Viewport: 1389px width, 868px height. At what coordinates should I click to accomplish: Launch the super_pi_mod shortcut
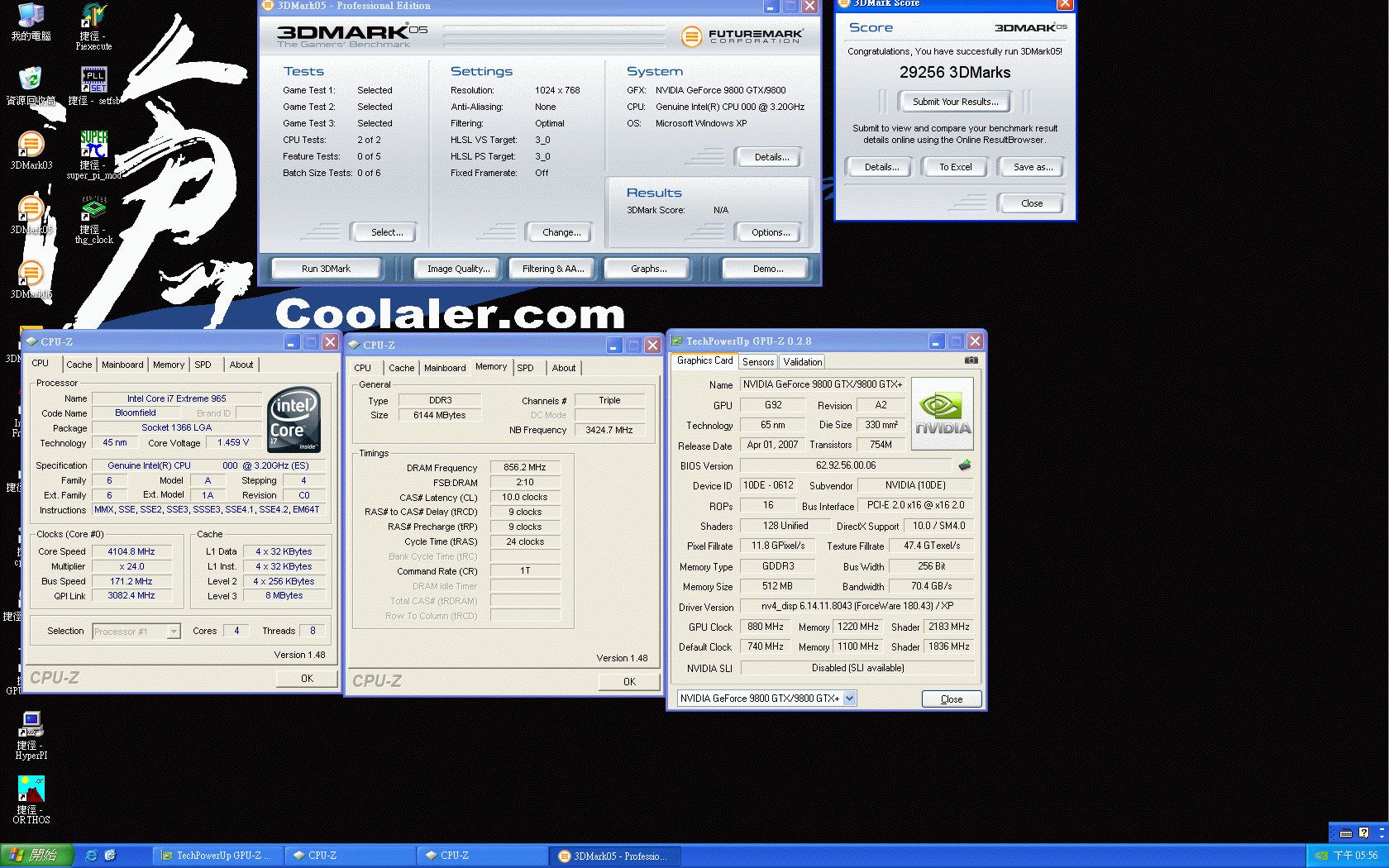click(93, 155)
